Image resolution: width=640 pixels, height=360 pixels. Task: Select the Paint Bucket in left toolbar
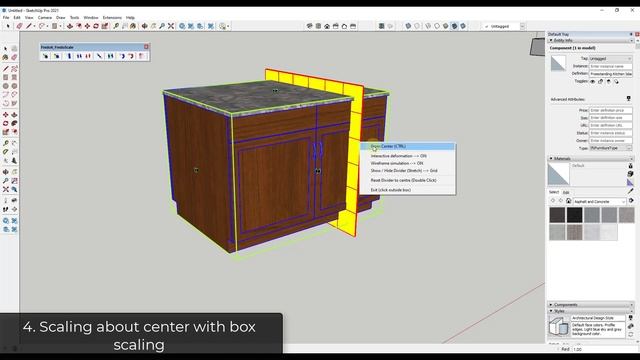click(5, 57)
